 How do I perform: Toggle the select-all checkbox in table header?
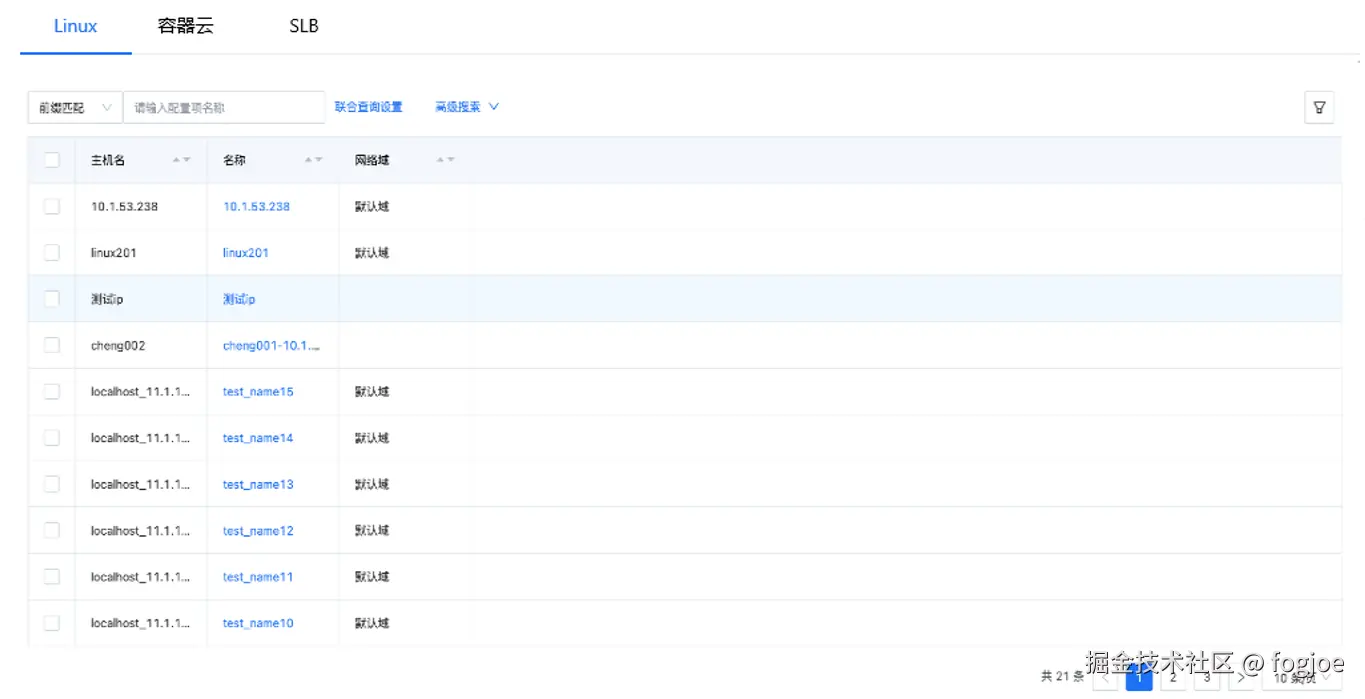click(x=52, y=160)
